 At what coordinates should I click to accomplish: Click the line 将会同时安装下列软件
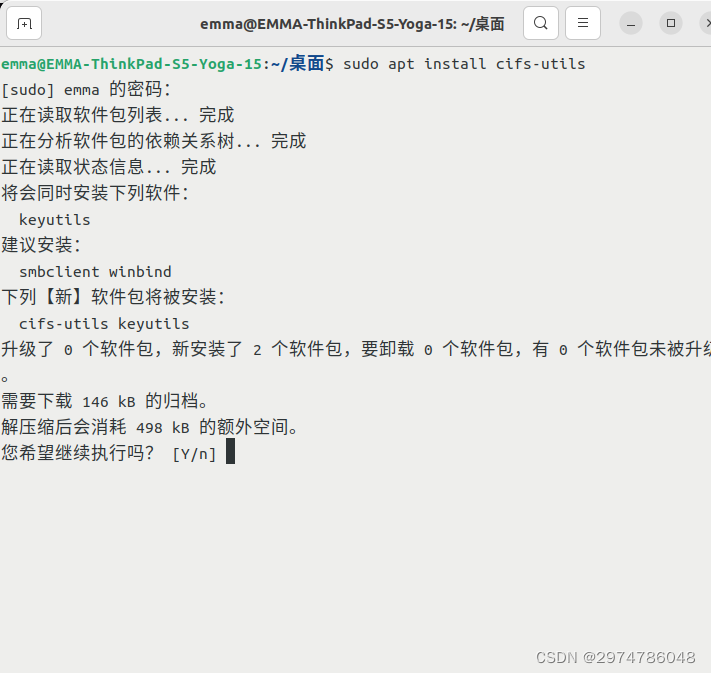pos(95,193)
